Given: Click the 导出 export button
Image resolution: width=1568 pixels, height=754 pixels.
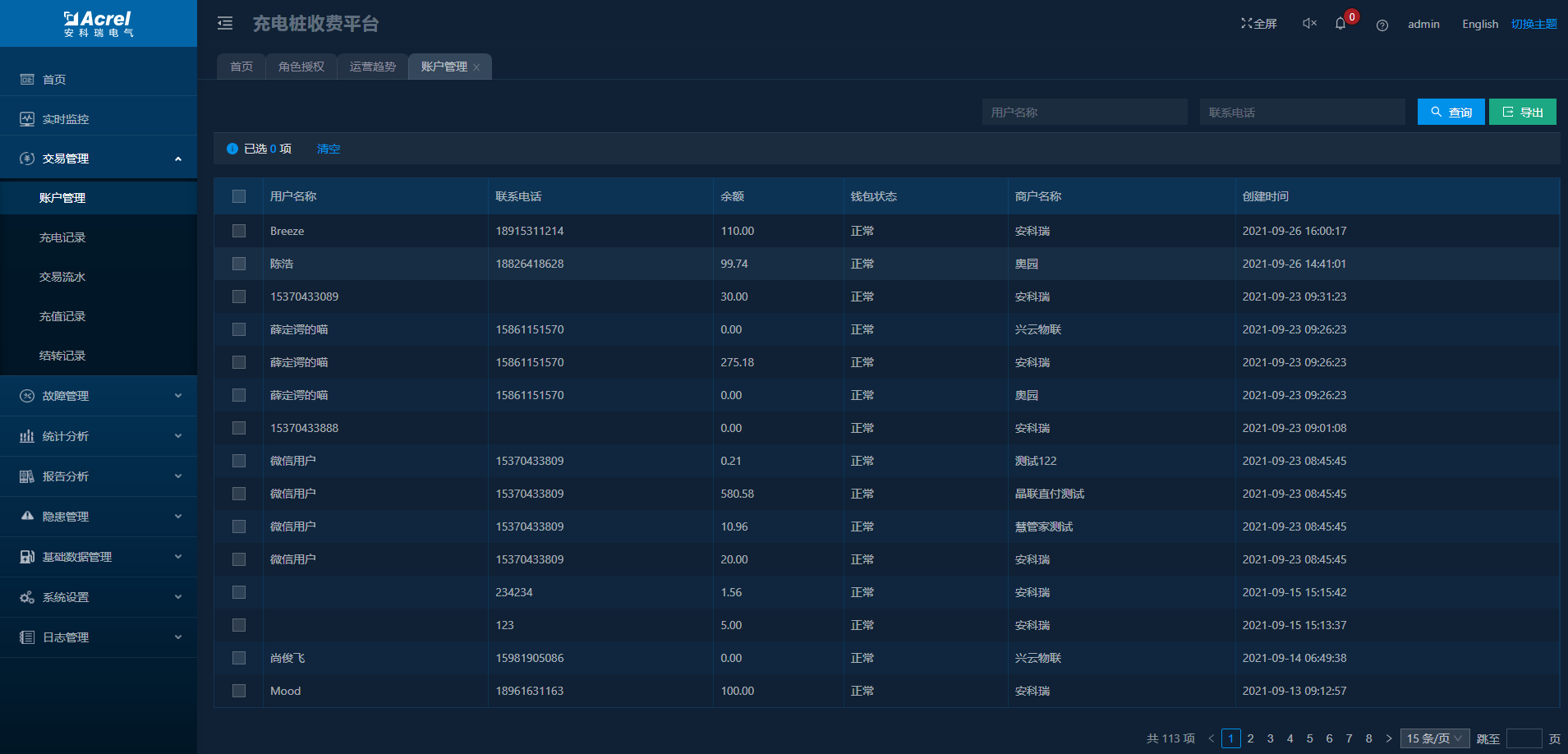Looking at the screenshot, I should coord(1522,113).
